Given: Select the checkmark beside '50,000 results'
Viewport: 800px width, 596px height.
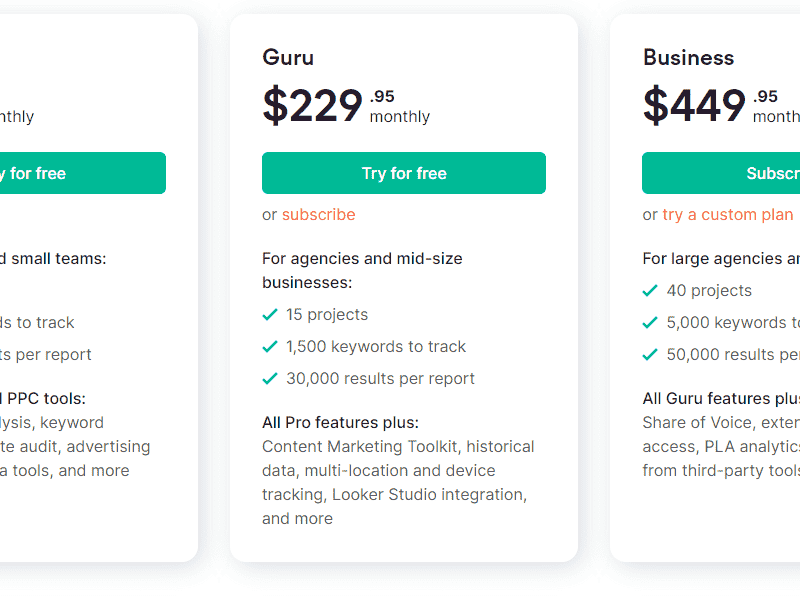Looking at the screenshot, I should point(650,354).
